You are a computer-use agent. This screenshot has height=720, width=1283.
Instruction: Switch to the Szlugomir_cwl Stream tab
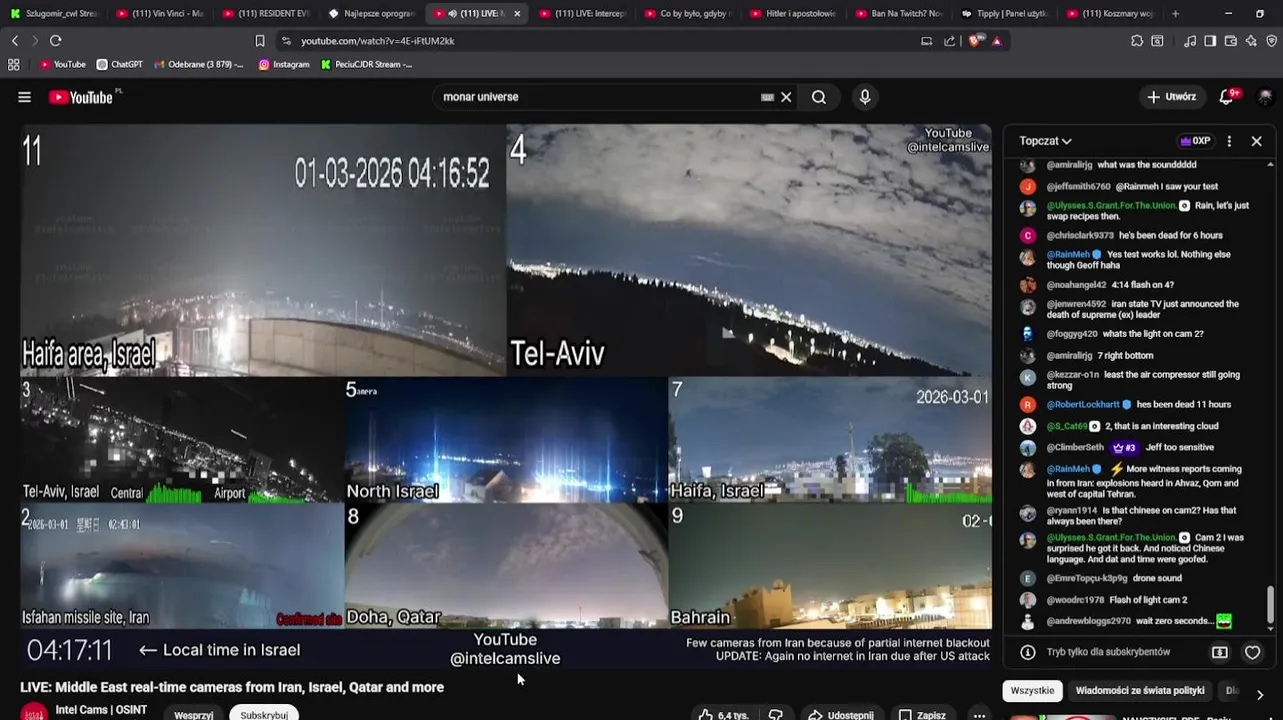[55, 14]
